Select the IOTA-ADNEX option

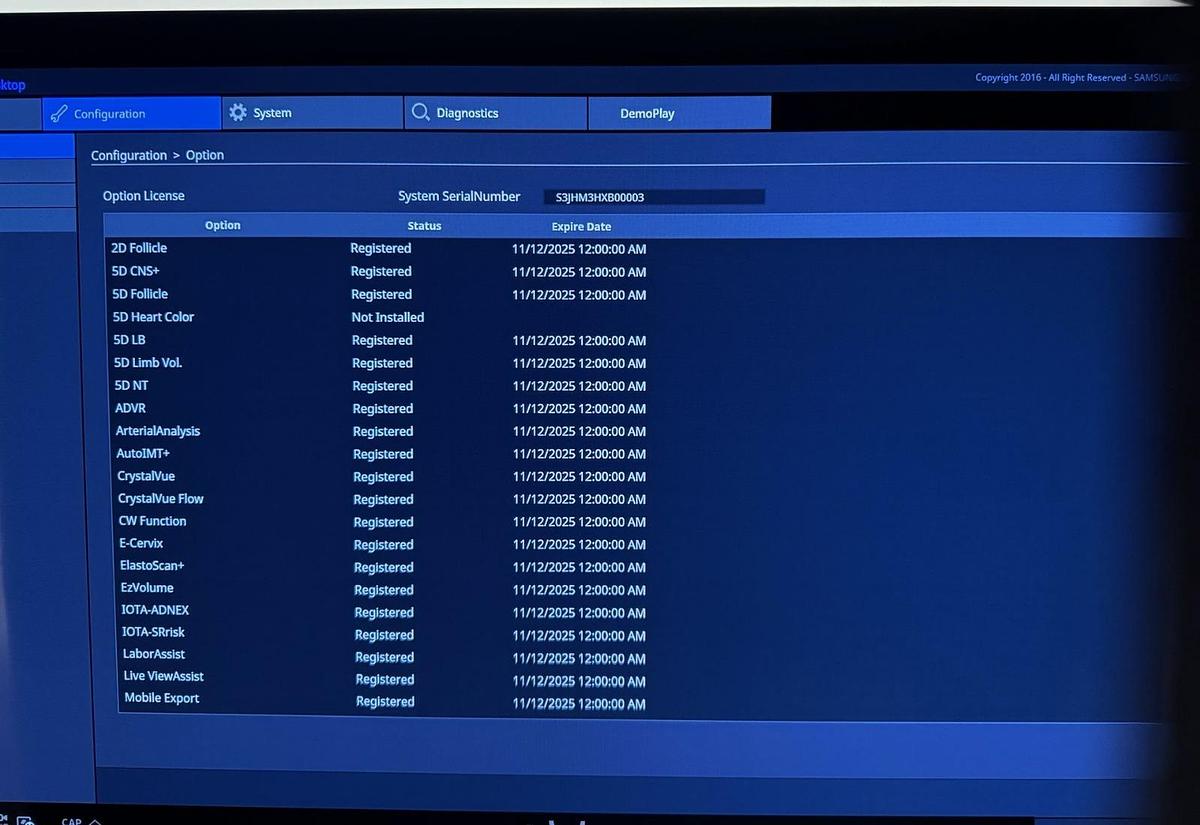(155, 610)
